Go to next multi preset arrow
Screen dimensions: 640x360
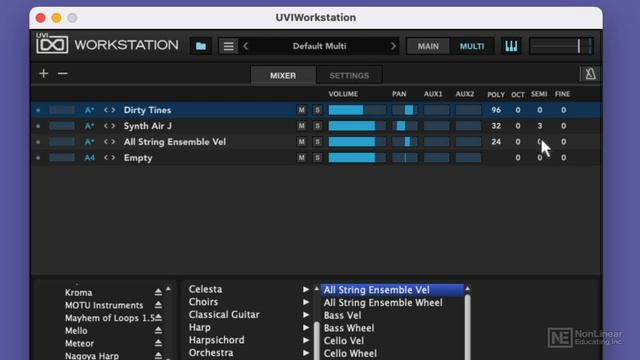point(393,46)
